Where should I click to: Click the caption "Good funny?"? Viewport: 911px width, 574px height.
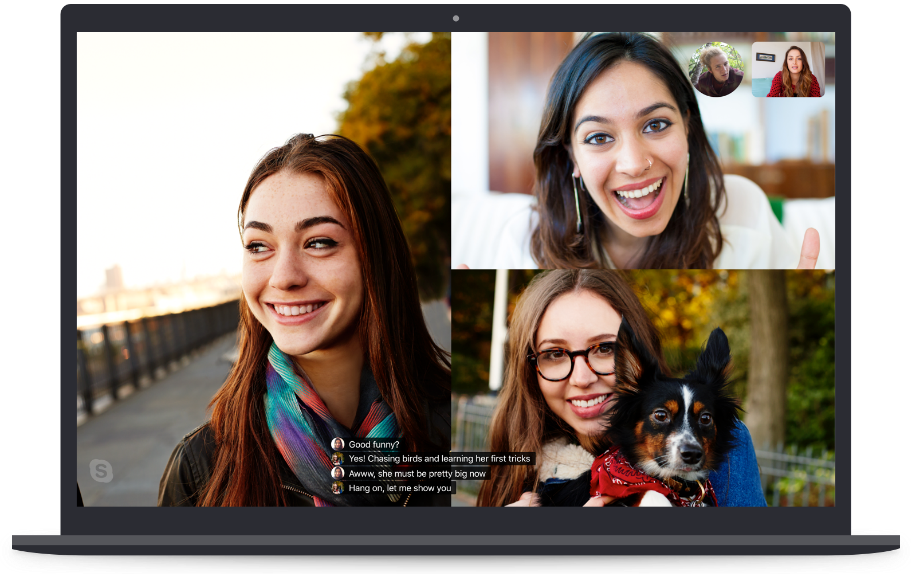(374, 444)
